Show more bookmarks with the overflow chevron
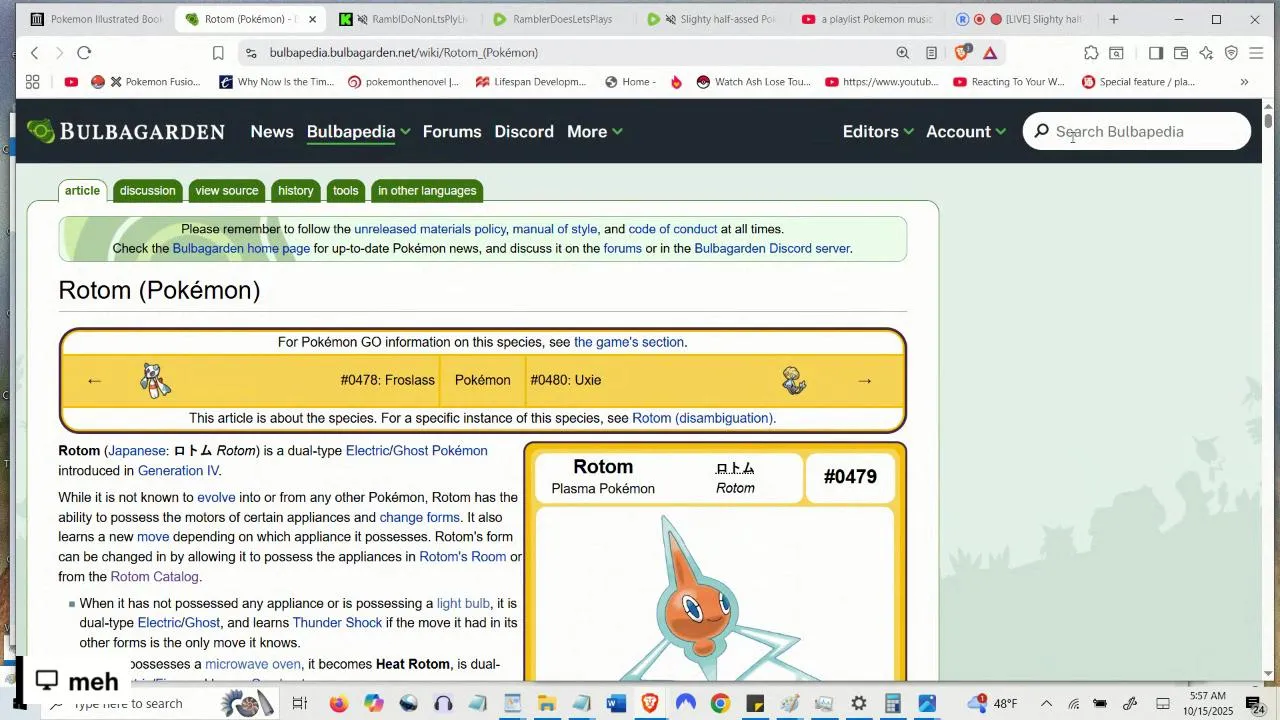1280x720 pixels. coord(1244,82)
